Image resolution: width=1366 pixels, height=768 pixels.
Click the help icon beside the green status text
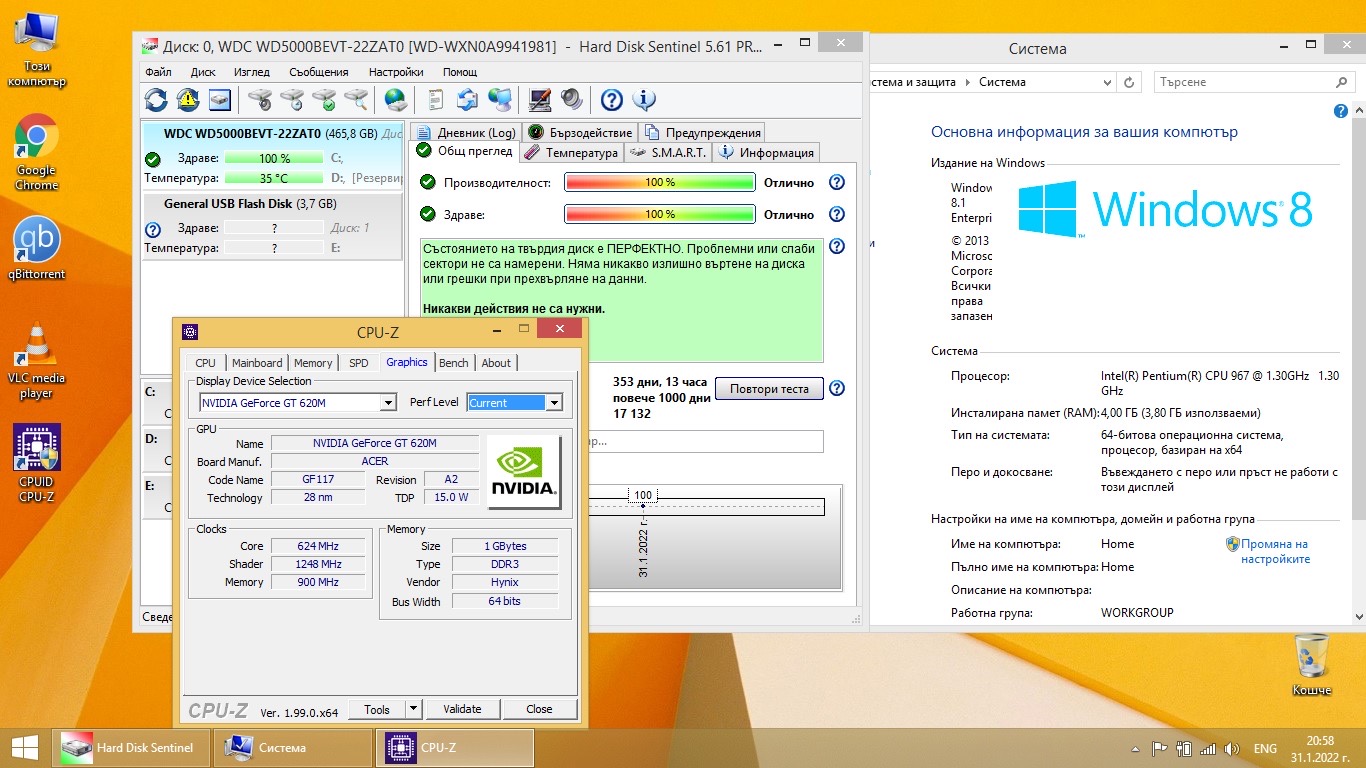(x=837, y=246)
